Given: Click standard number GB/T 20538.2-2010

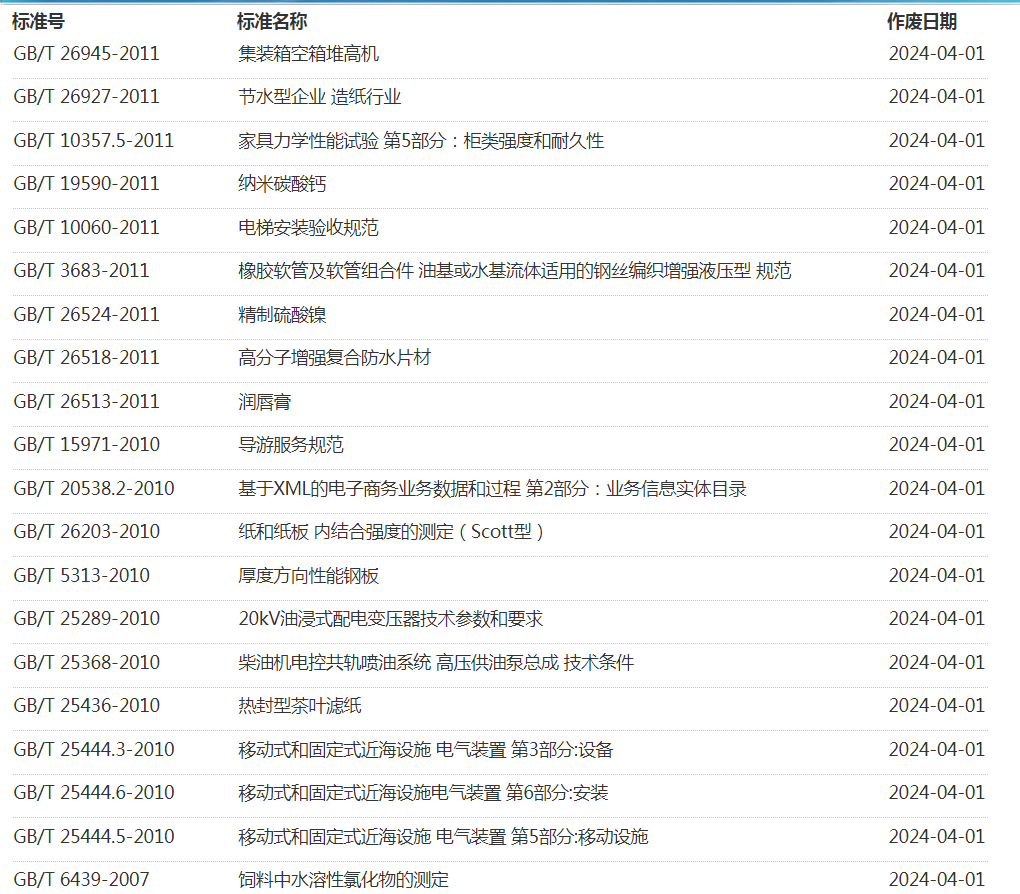Looking at the screenshot, I should [93, 489].
